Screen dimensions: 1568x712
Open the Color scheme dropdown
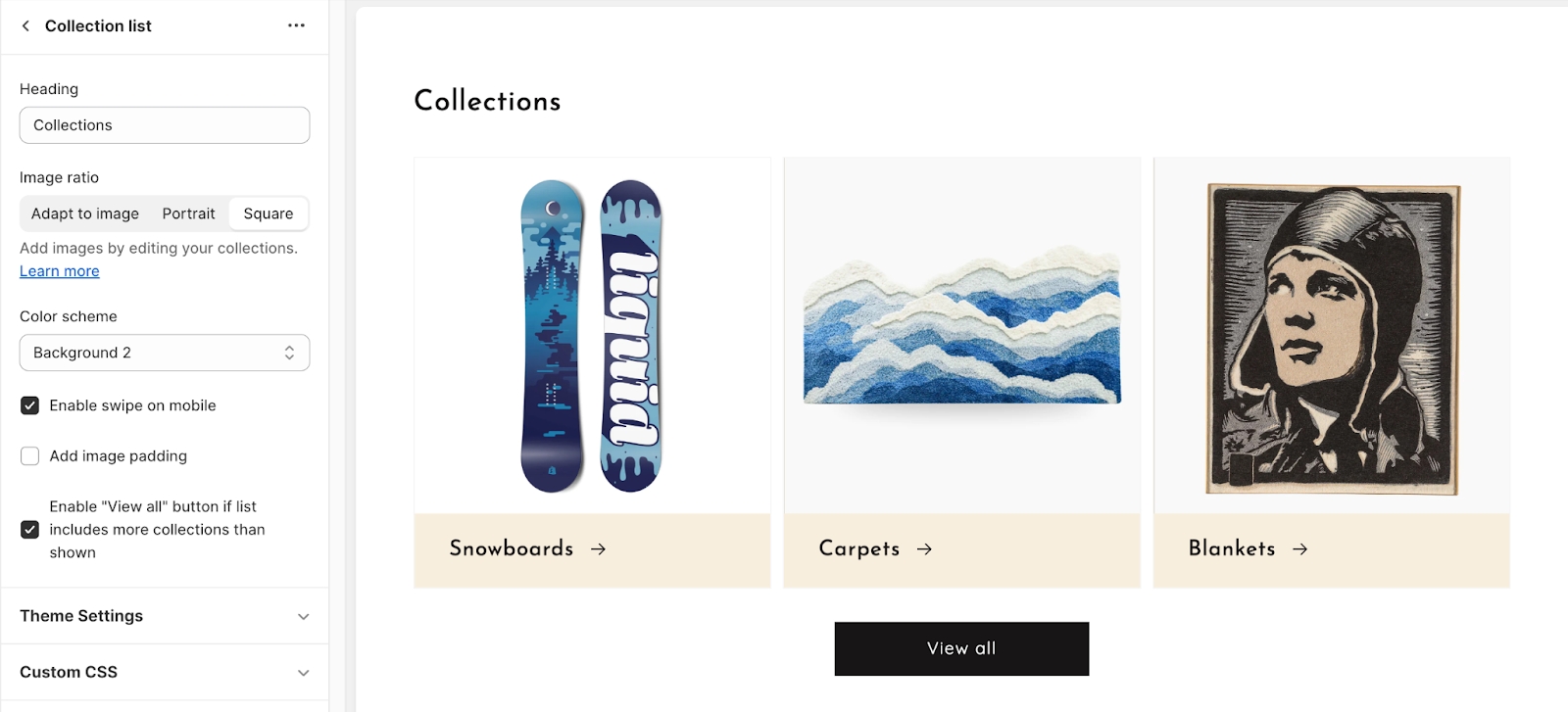coord(165,353)
